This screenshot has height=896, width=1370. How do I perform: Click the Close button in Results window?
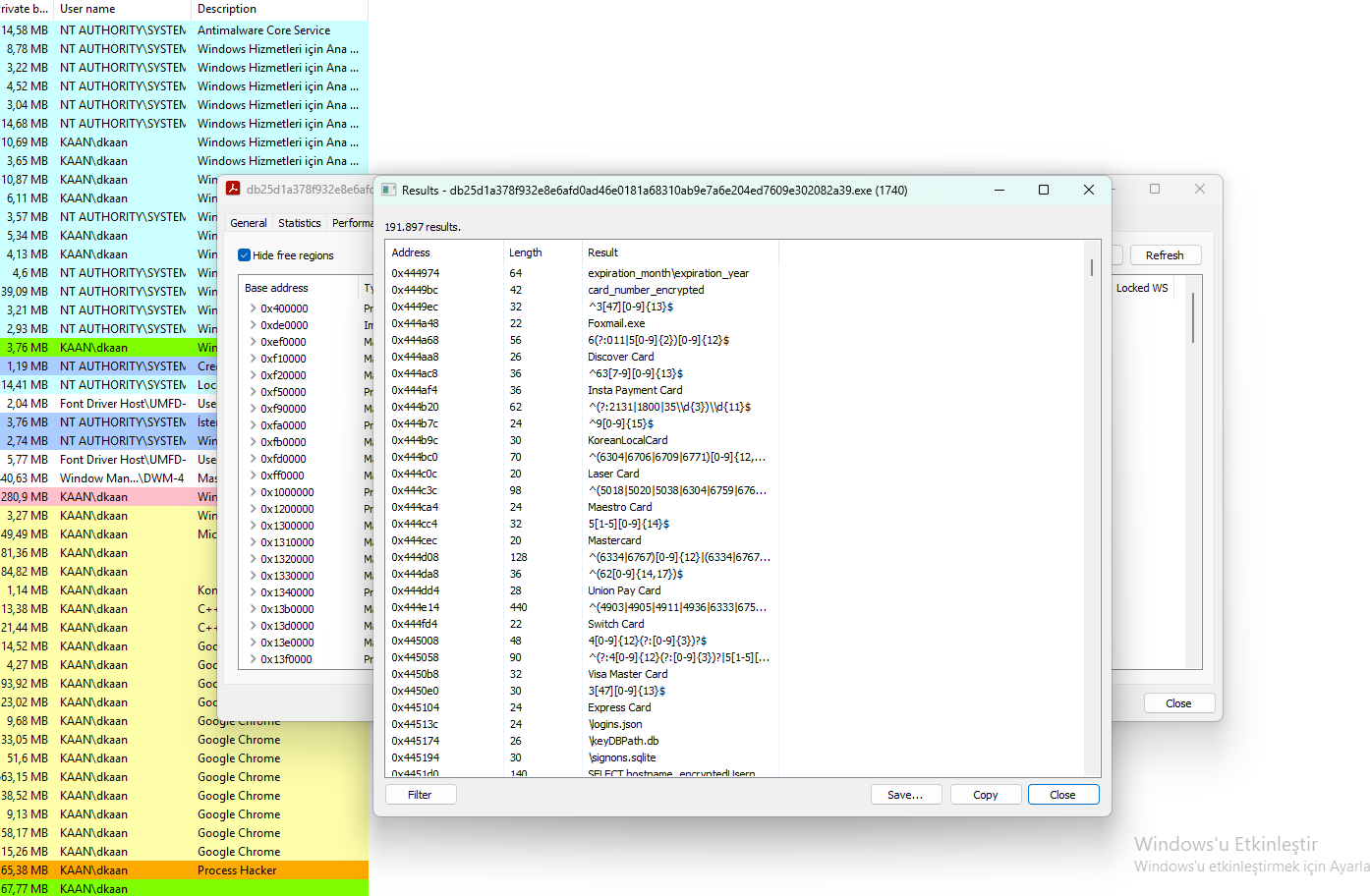pyautogui.click(x=1063, y=795)
